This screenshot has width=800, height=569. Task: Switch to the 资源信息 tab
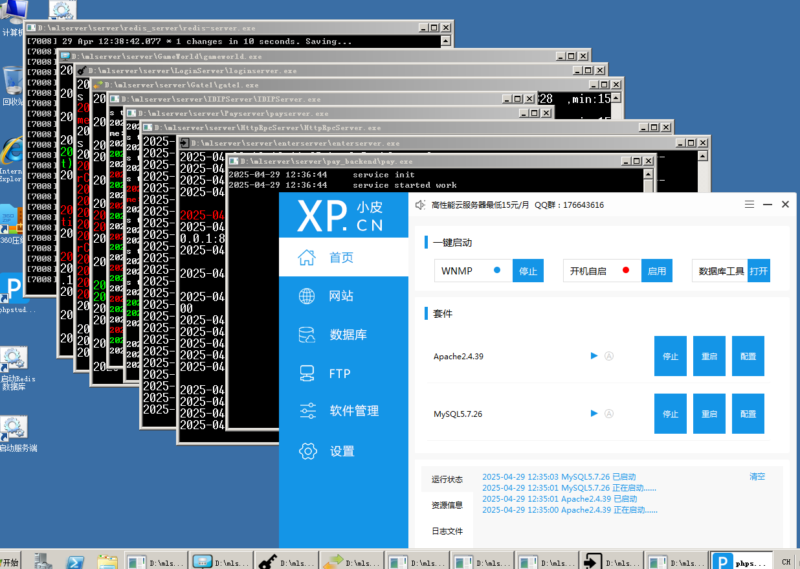click(x=447, y=505)
